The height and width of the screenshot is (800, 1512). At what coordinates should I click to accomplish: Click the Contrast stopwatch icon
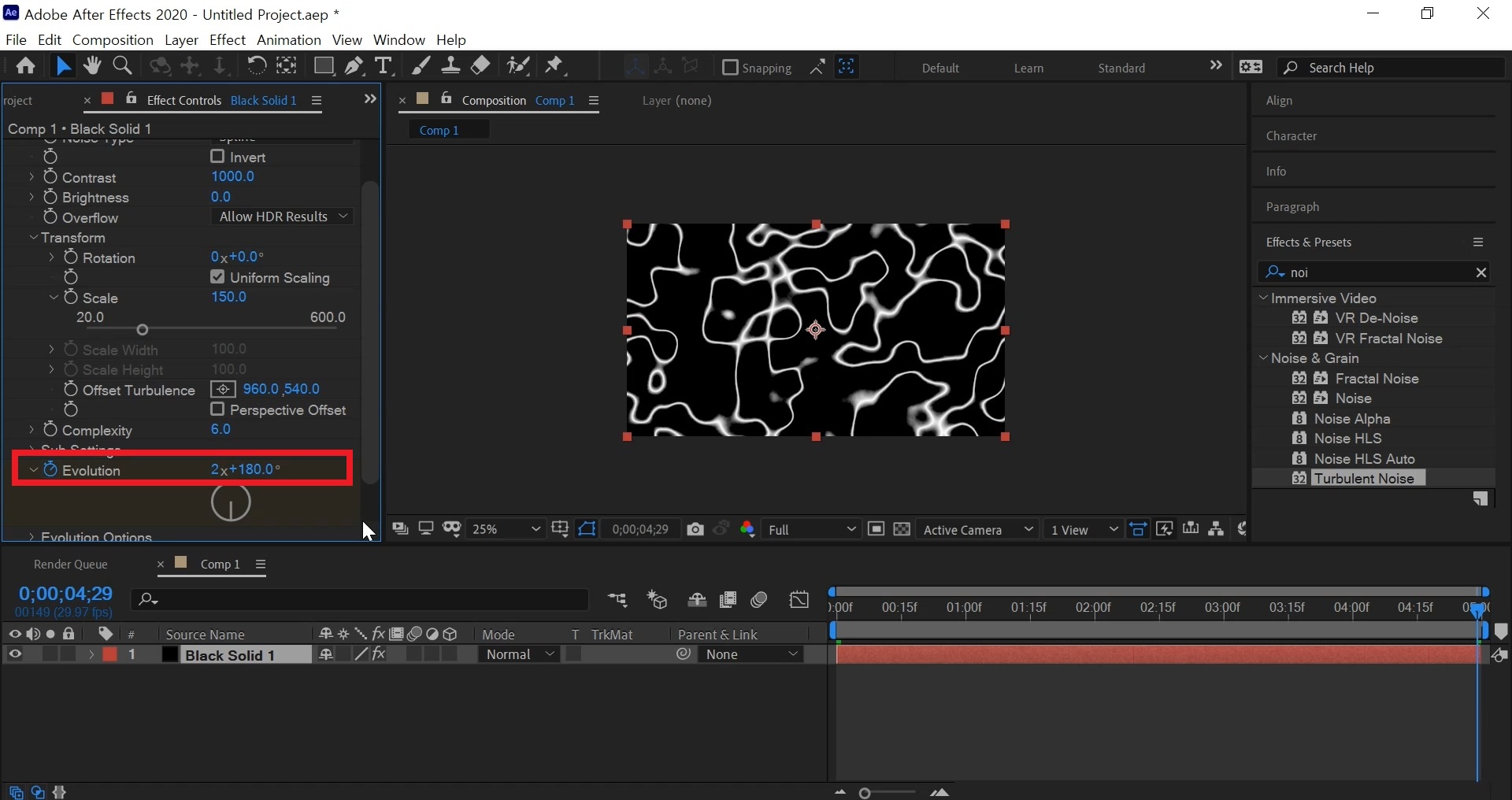click(50, 177)
